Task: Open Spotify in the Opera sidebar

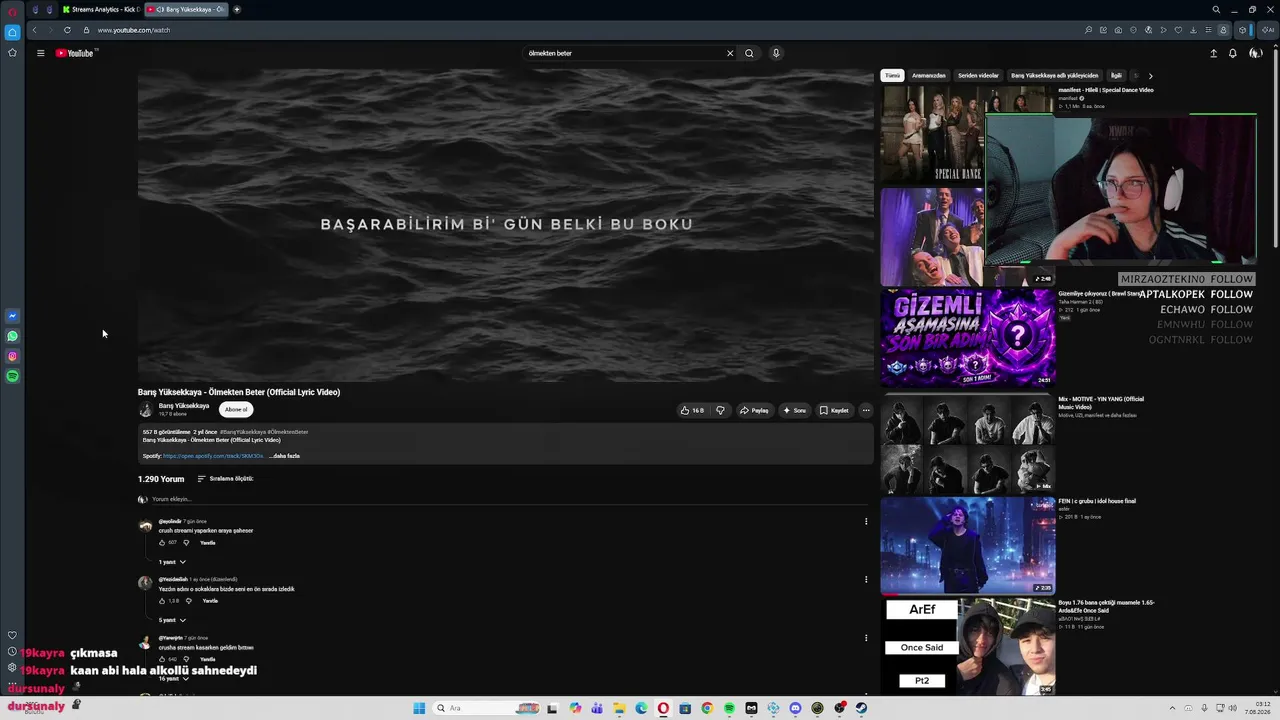Action: 12,376
